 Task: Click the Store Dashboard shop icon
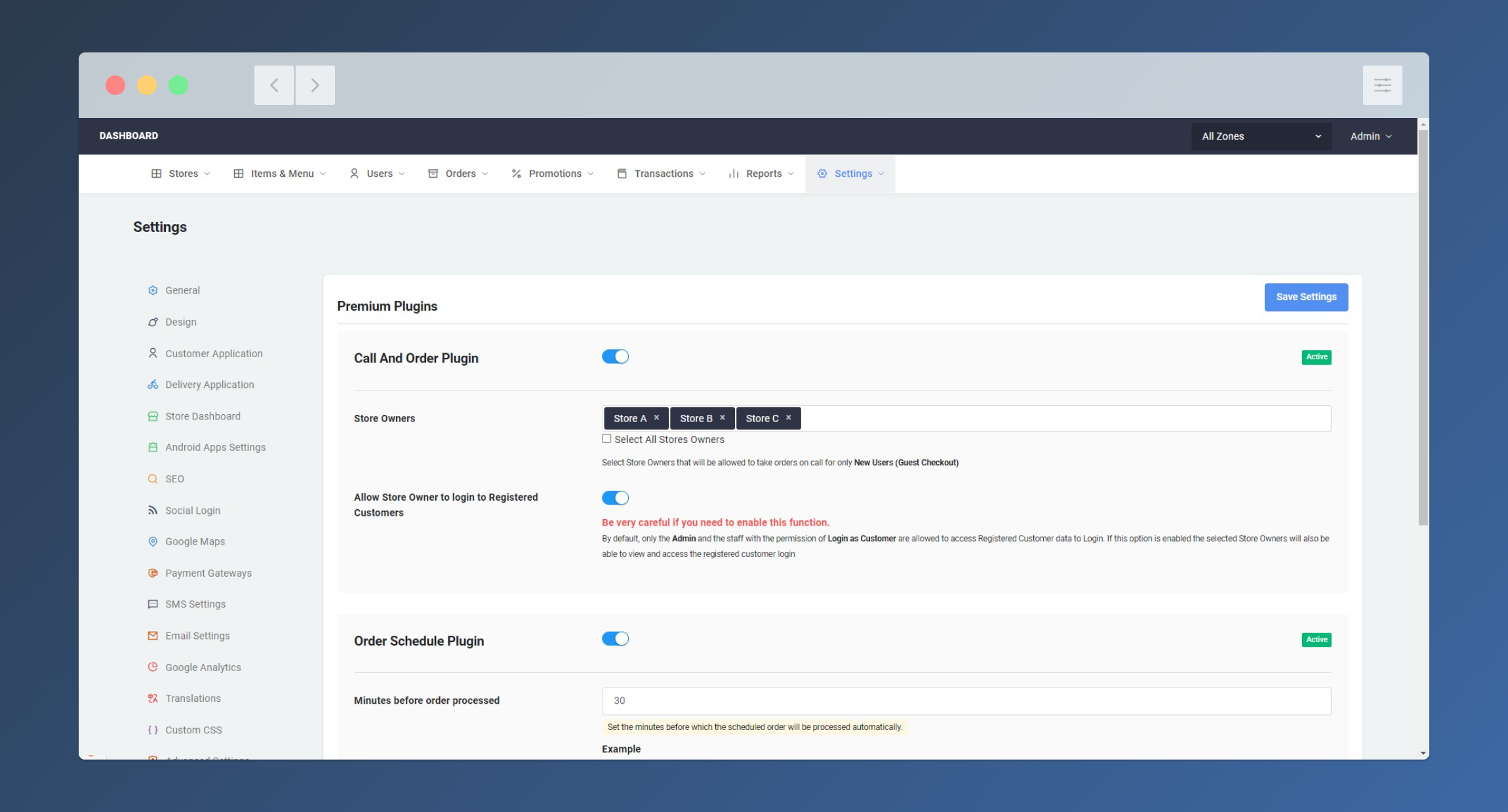(x=153, y=416)
